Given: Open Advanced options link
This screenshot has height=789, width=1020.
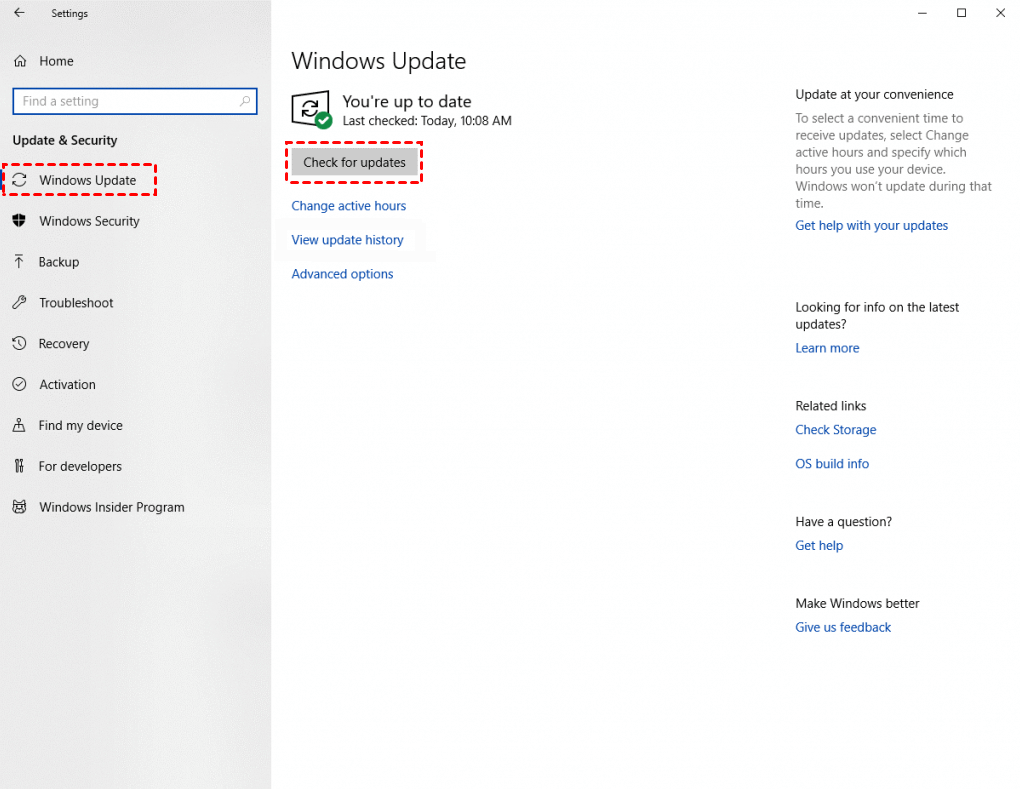Looking at the screenshot, I should [342, 274].
